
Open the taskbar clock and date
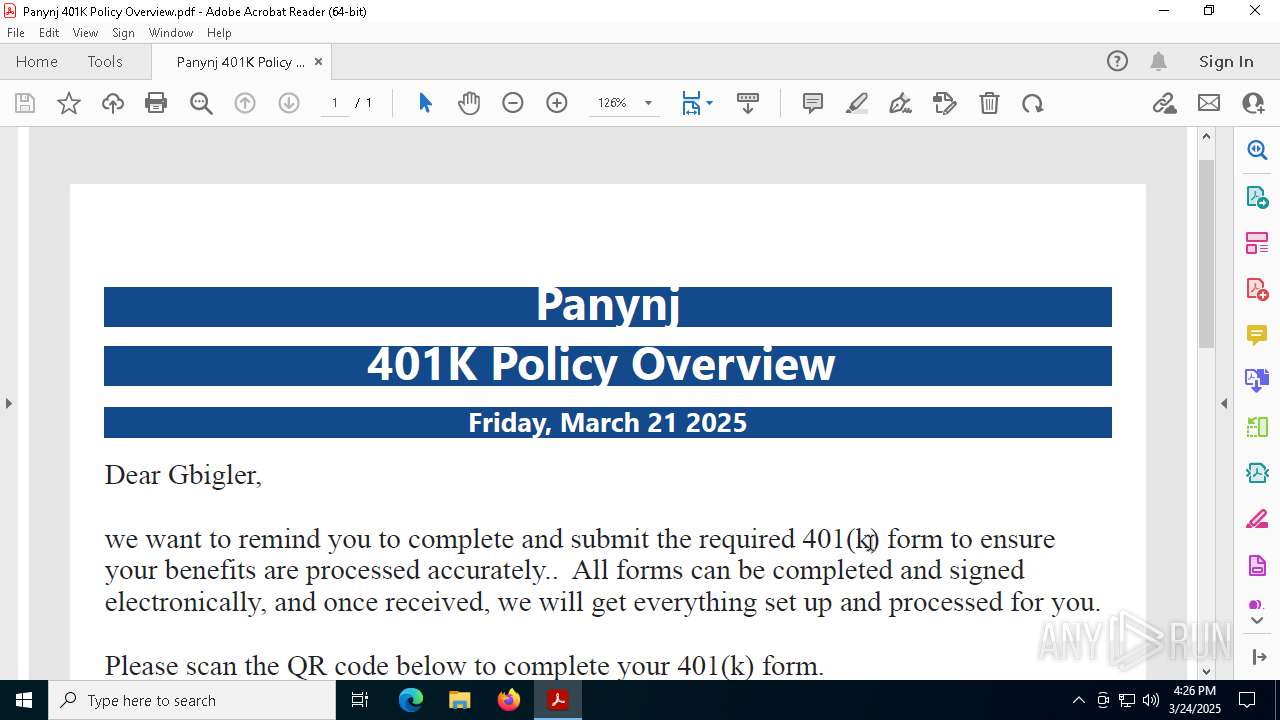click(x=1194, y=700)
